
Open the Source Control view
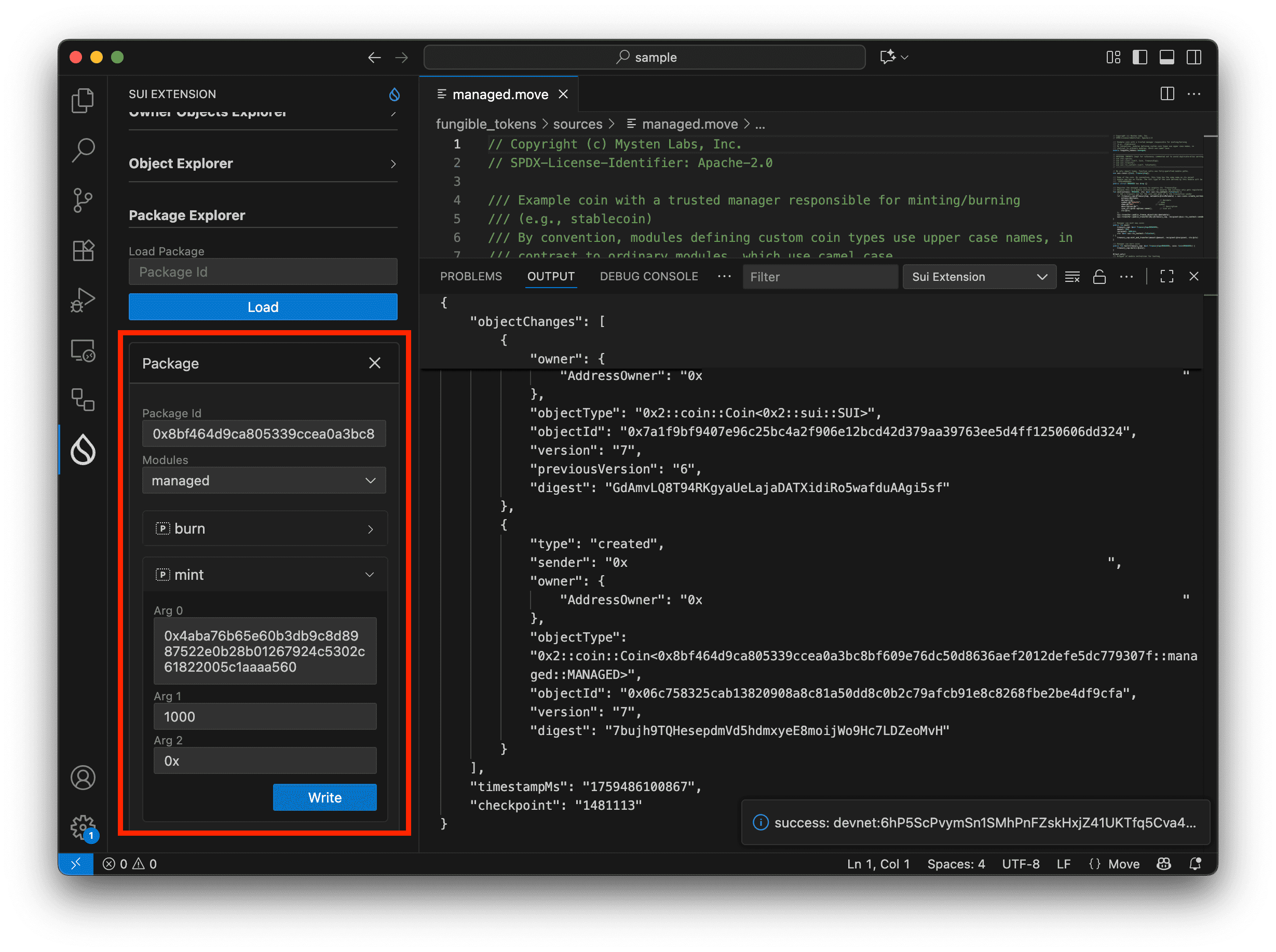pyautogui.click(x=83, y=200)
